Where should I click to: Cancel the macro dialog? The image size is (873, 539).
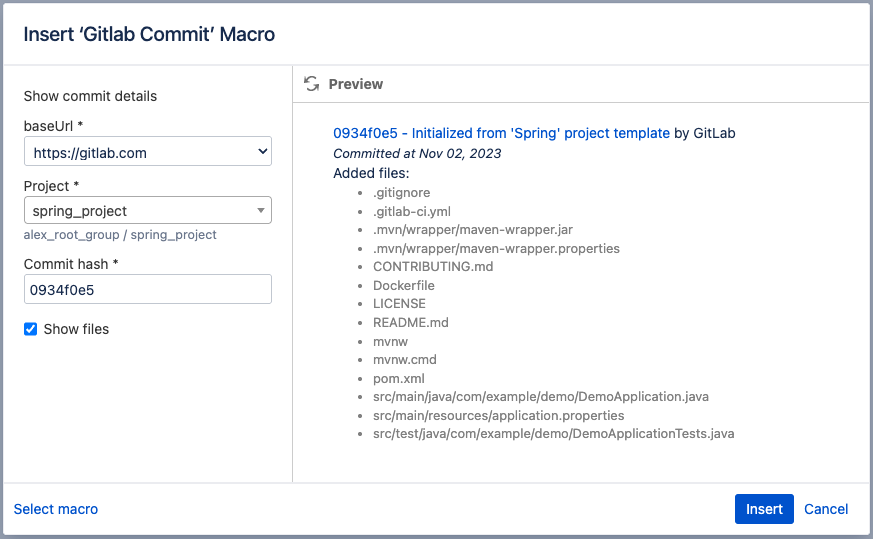click(x=826, y=509)
